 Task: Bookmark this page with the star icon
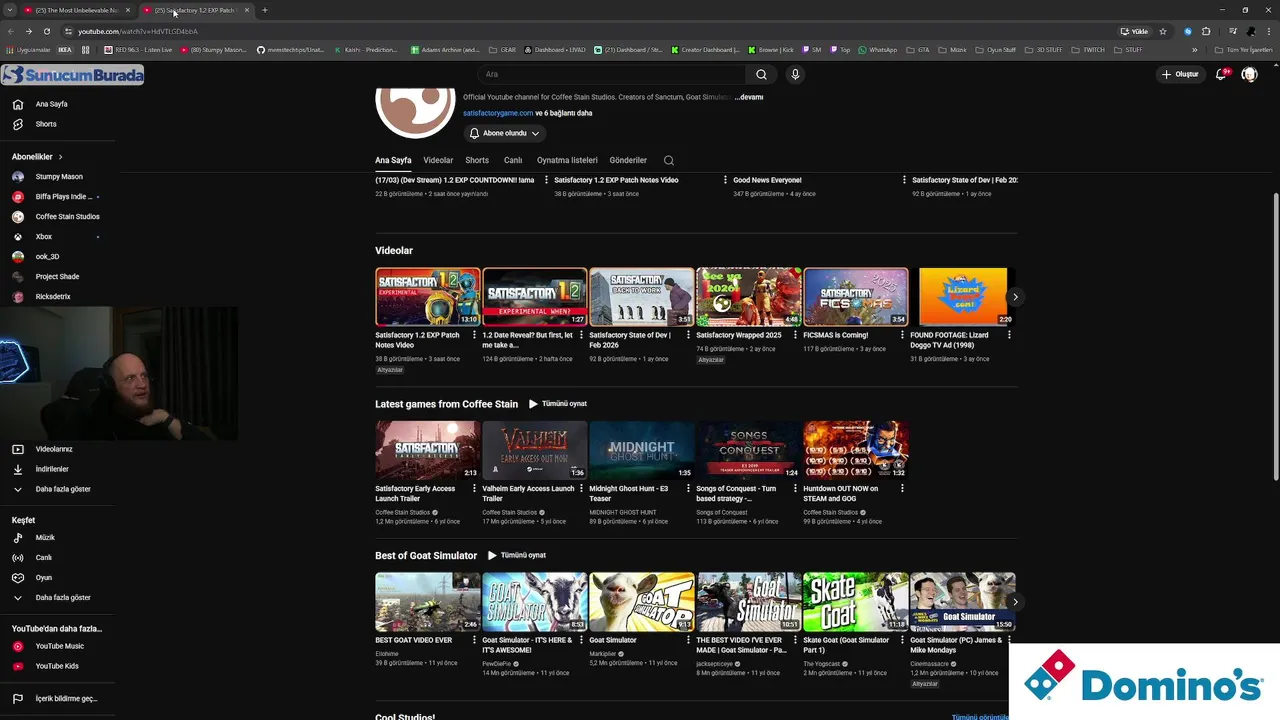[x=1163, y=31]
